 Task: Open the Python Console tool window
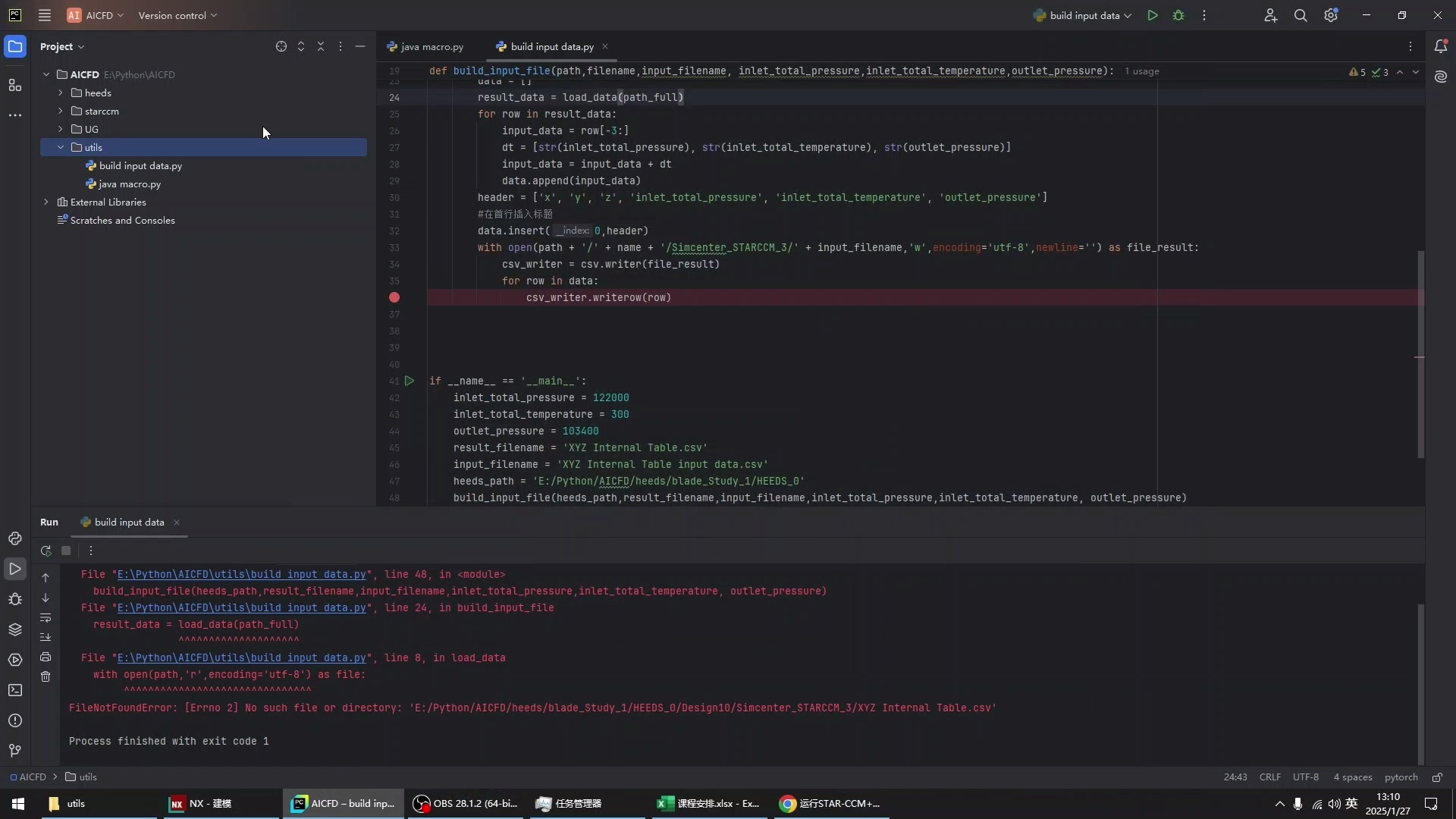[14, 538]
